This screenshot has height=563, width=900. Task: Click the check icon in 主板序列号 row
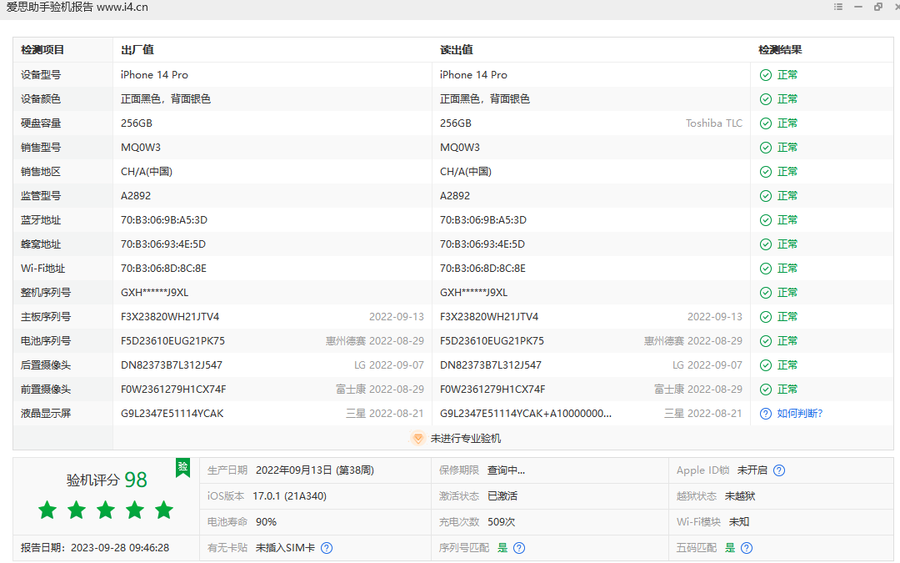click(x=765, y=317)
